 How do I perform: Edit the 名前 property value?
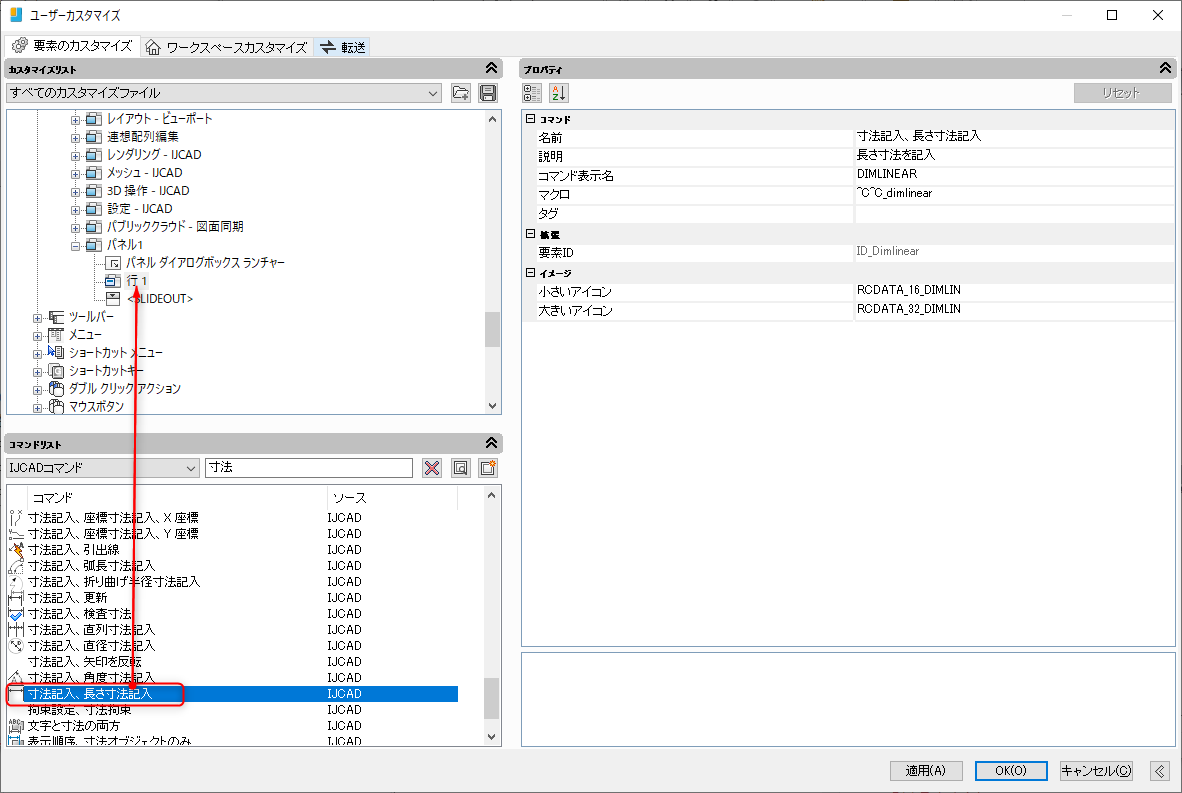[1014, 136]
